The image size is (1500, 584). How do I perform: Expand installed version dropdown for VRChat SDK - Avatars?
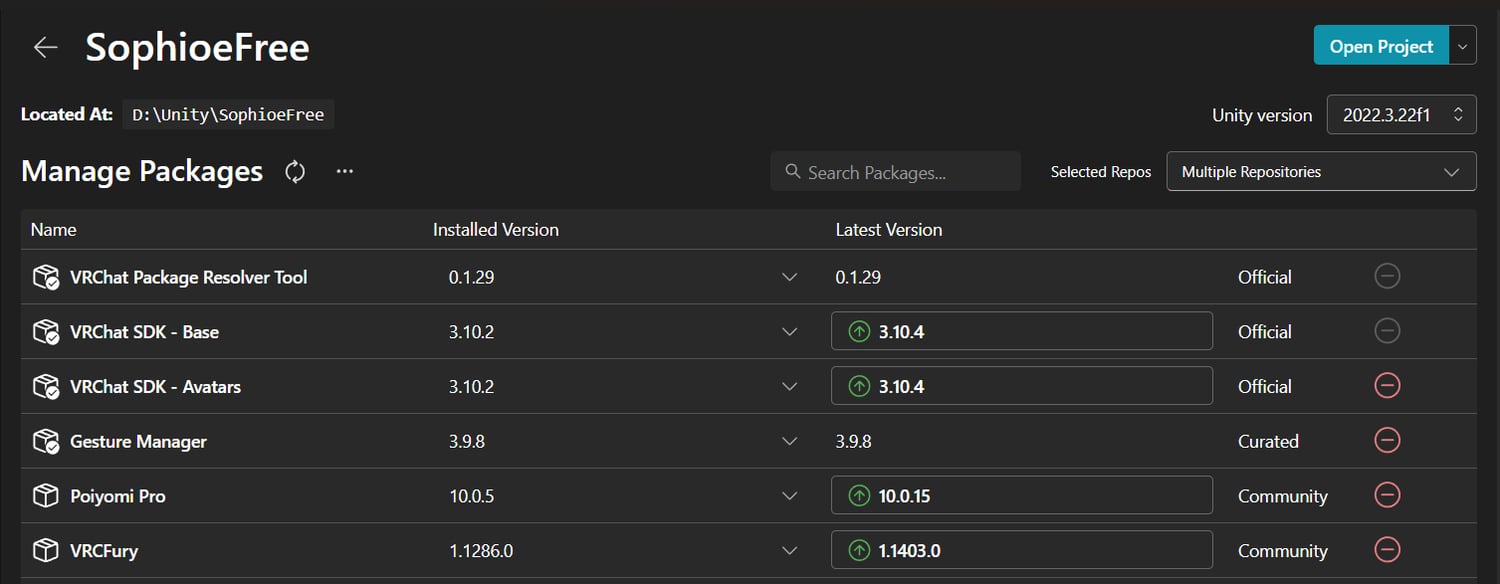[790, 387]
